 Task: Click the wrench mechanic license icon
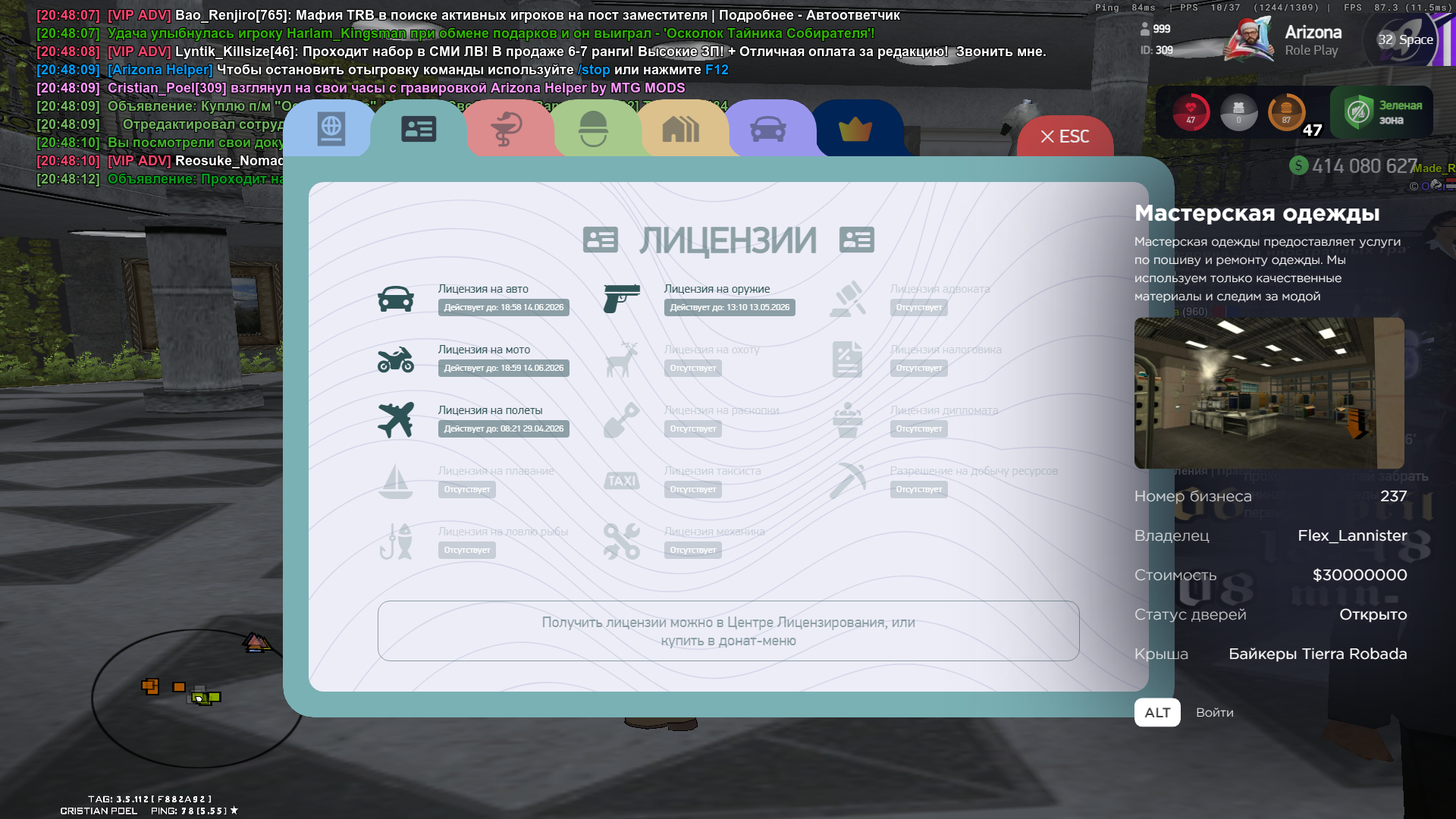pos(622,541)
